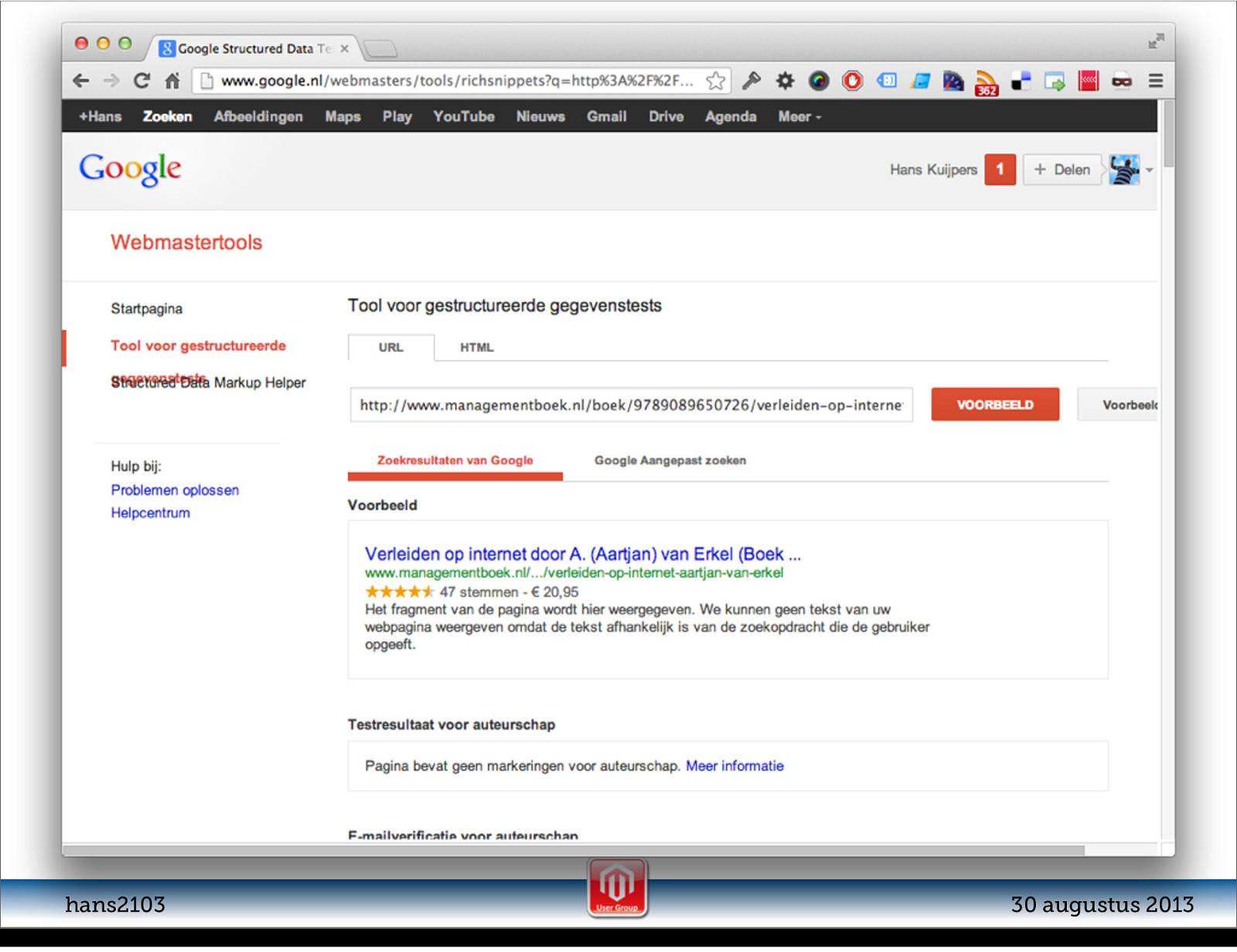Click the managementboek URL input field

coord(631,405)
